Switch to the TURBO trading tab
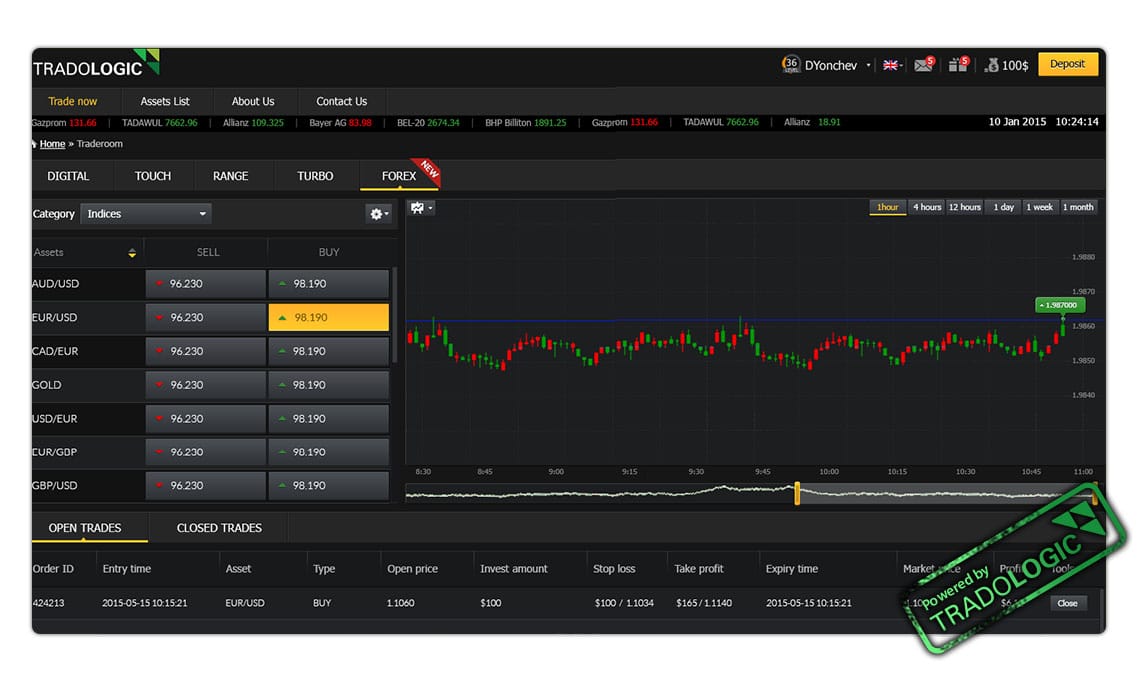Screen dimensions: 1137x682 coord(315,176)
